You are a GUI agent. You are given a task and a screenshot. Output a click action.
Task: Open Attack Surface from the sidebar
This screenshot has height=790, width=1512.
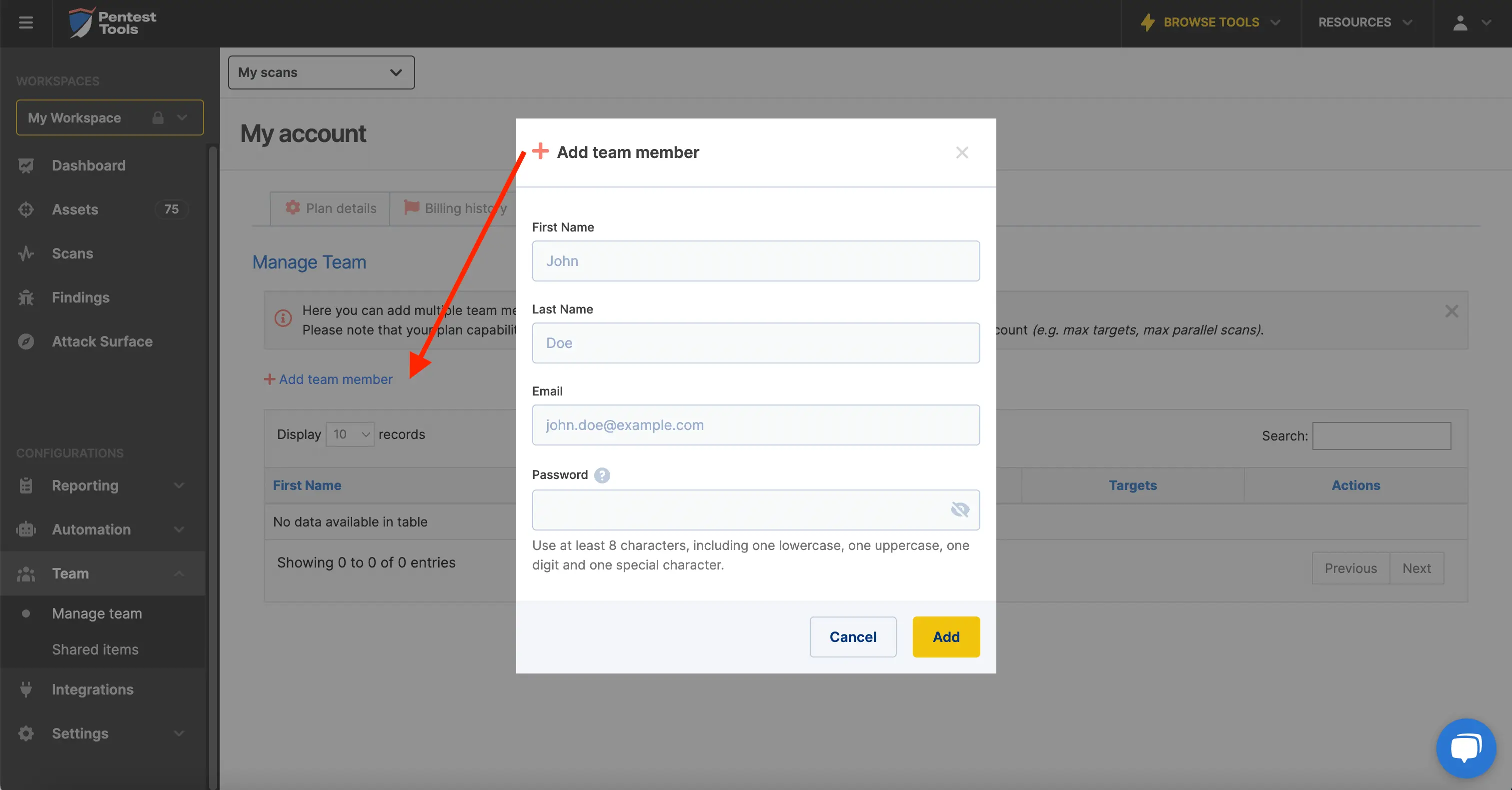102,341
